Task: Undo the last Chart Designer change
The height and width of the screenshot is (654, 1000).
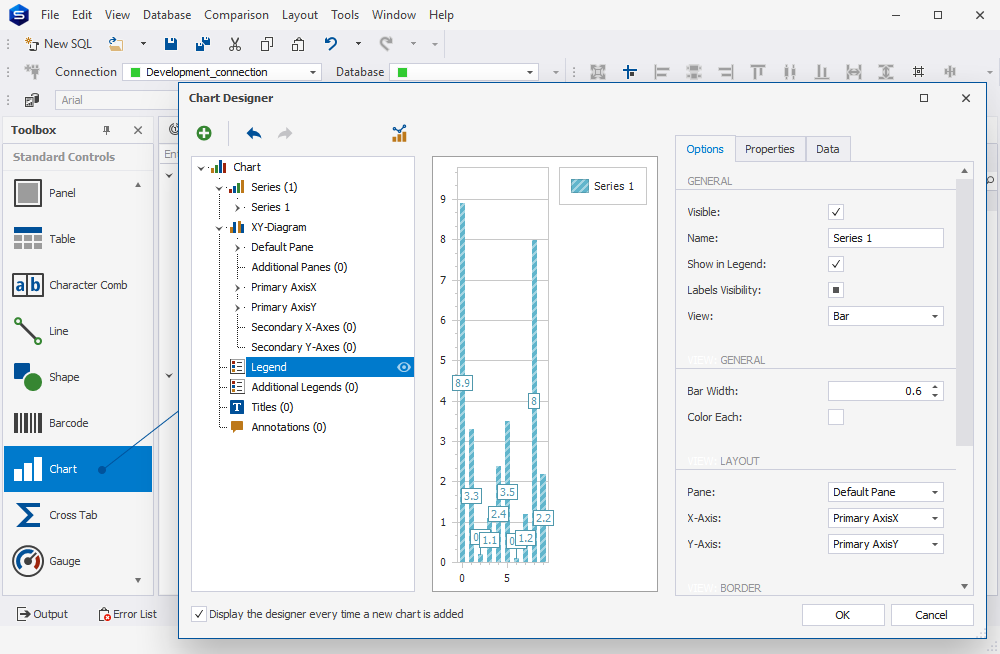Action: (x=254, y=133)
